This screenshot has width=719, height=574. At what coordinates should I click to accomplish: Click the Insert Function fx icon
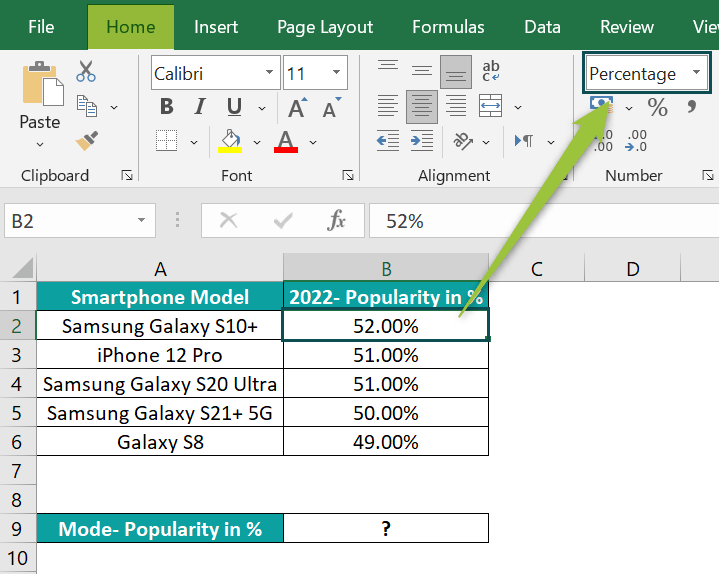pyautogui.click(x=336, y=221)
